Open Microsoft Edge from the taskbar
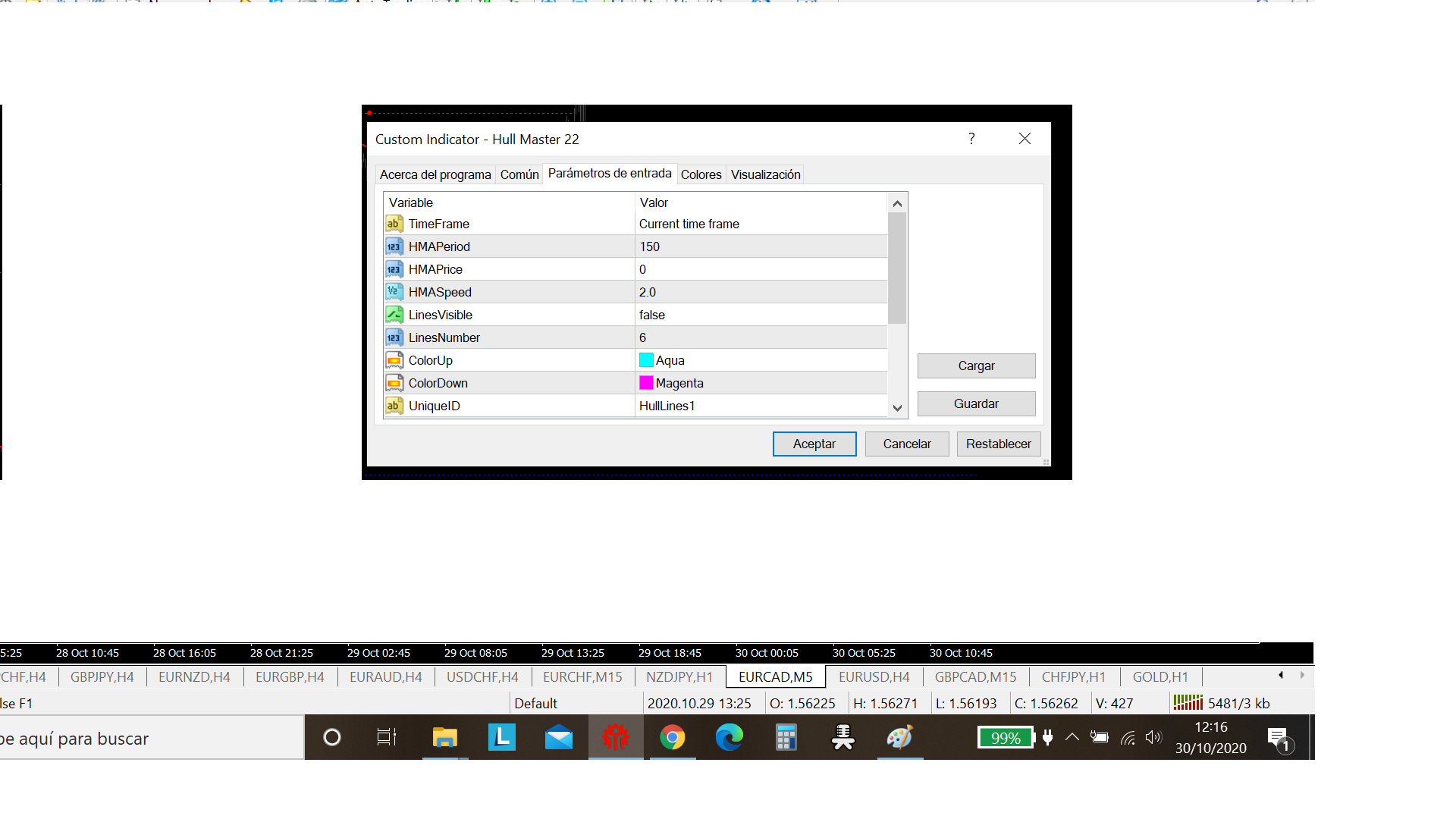Image resolution: width=1456 pixels, height=819 pixels. tap(729, 737)
